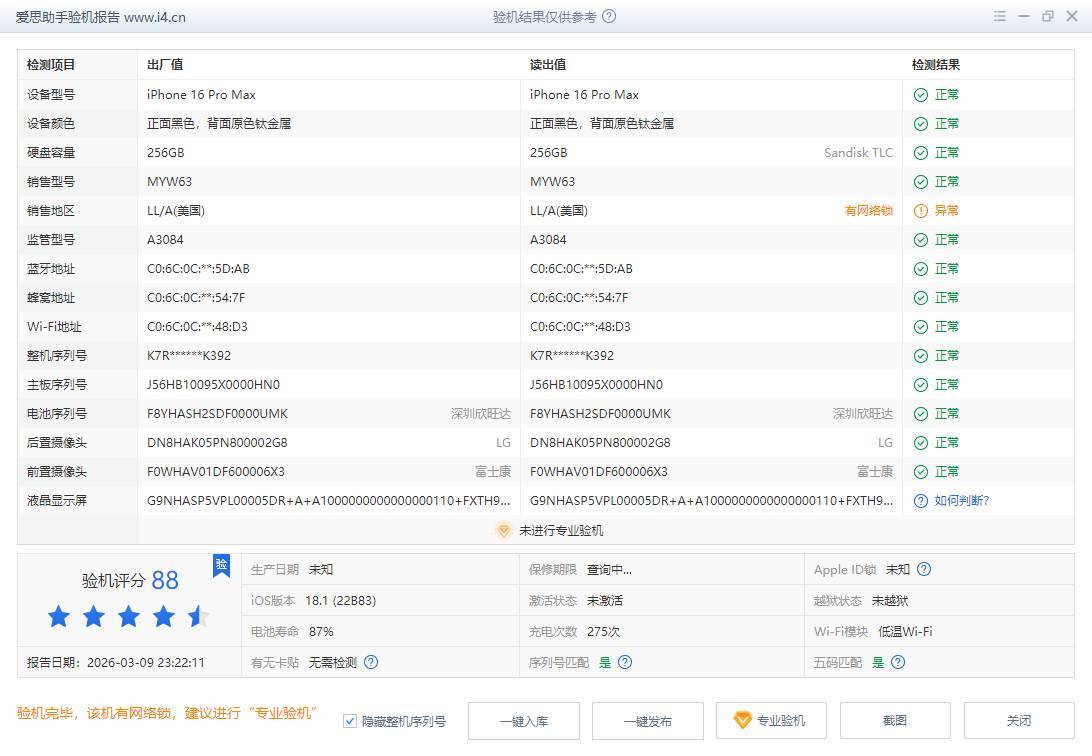Click the 检测结果 column header
This screenshot has height=756, width=1092.
[935, 65]
